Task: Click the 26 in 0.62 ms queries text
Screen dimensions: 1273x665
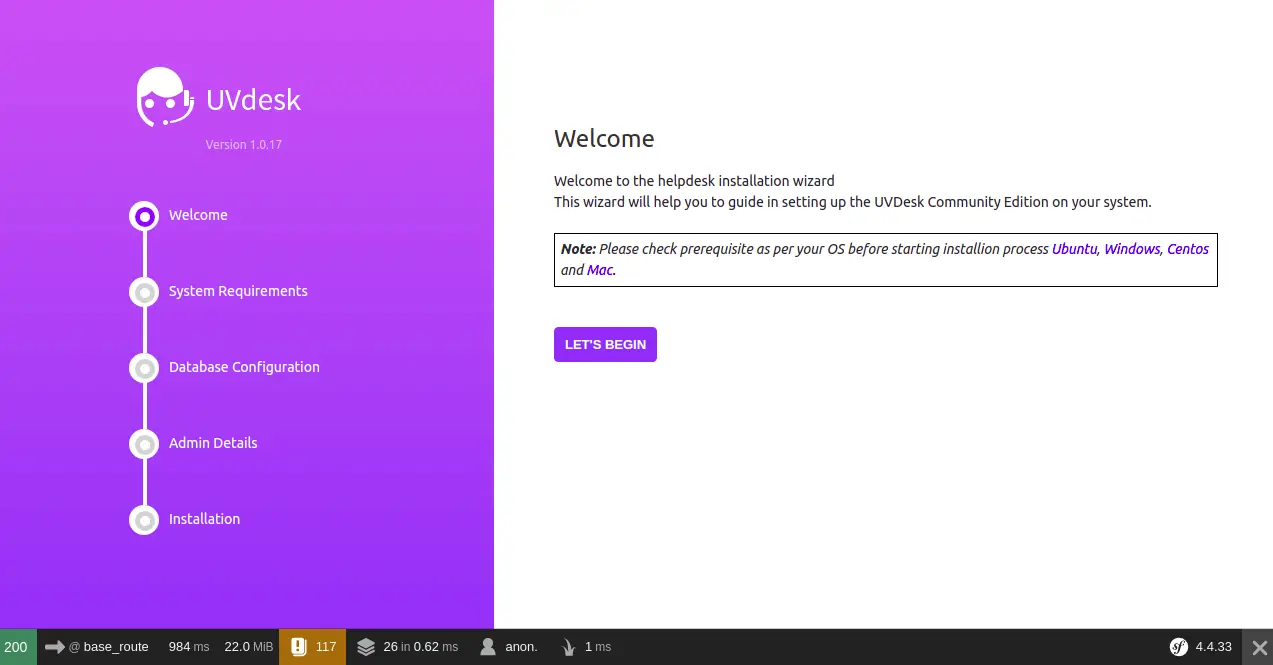Action: click(421, 647)
